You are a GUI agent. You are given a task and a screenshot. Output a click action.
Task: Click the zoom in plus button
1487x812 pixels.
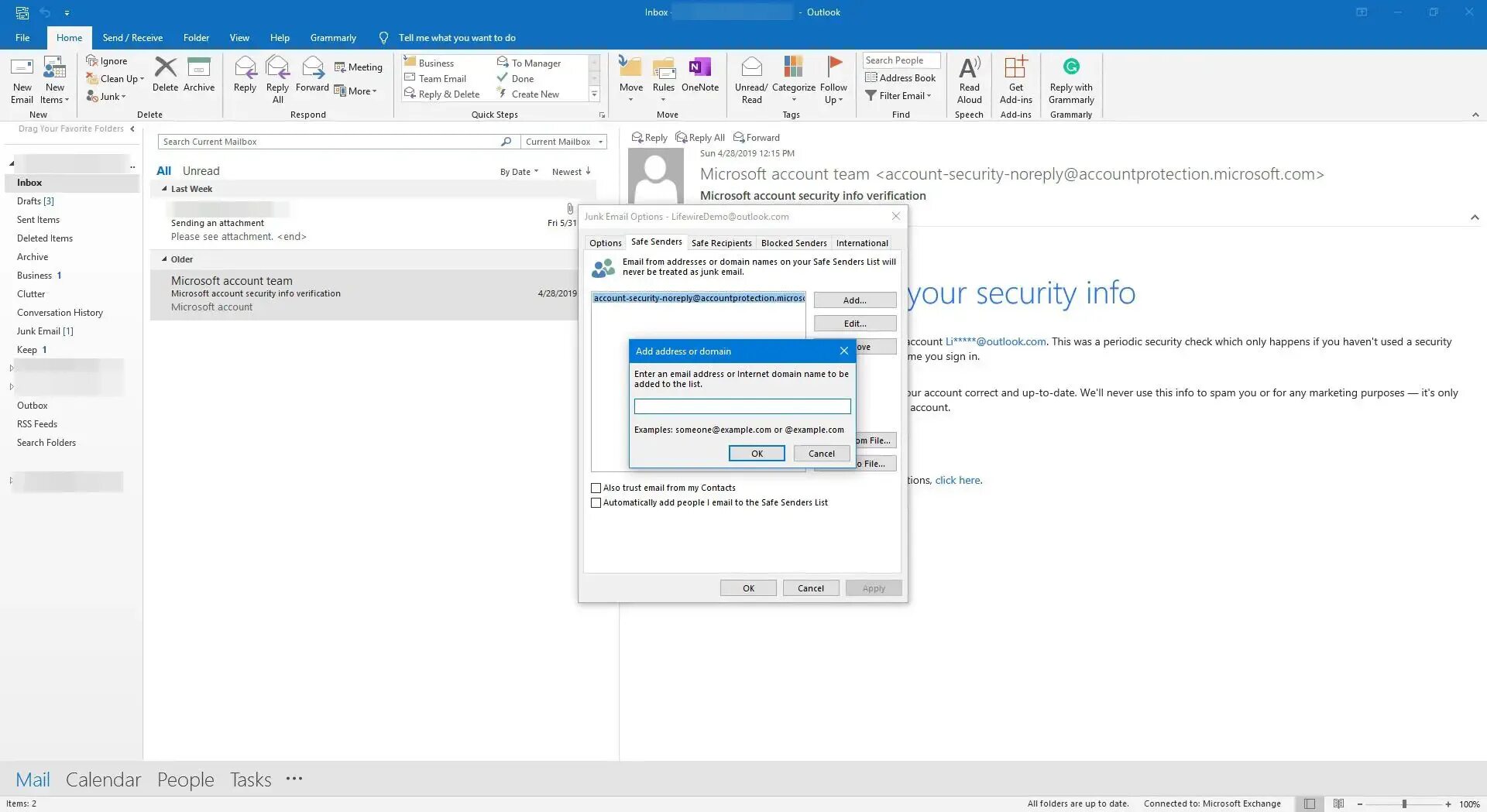[1448, 804]
